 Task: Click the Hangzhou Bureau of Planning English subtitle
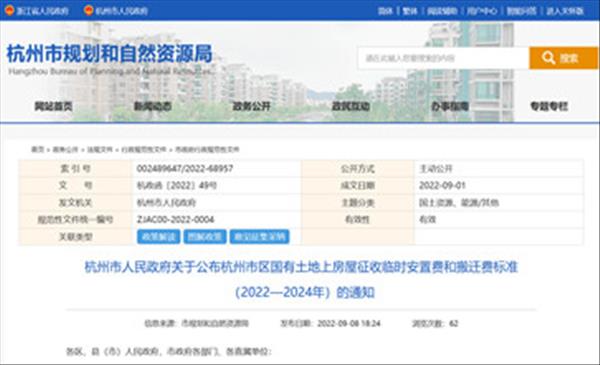click(x=110, y=71)
